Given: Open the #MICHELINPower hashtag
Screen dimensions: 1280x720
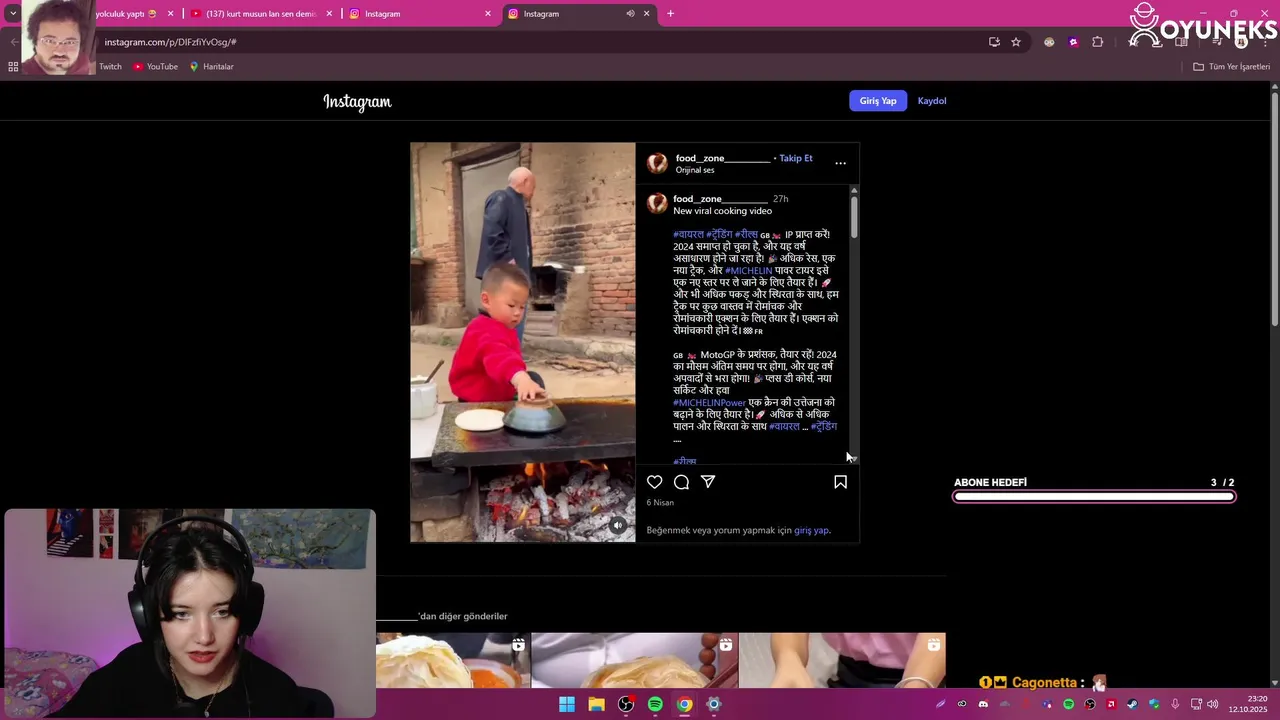Looking at the screenshot, I should pos(709,402).
